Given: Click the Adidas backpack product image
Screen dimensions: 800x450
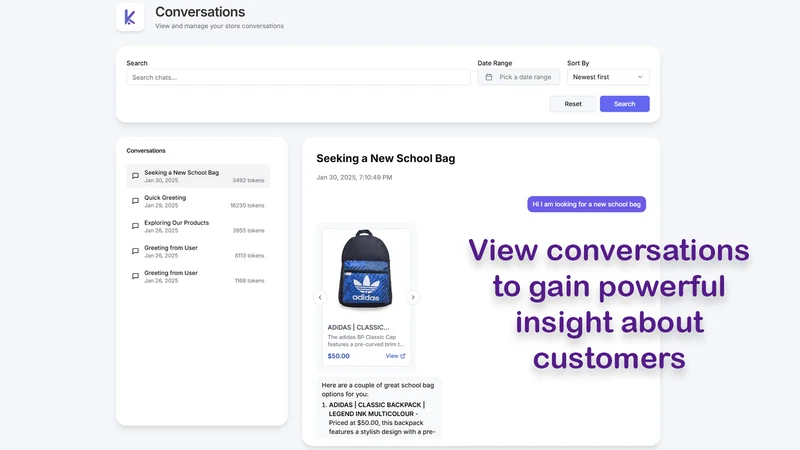Looking at the screenshot, I should tap(366, 269).
